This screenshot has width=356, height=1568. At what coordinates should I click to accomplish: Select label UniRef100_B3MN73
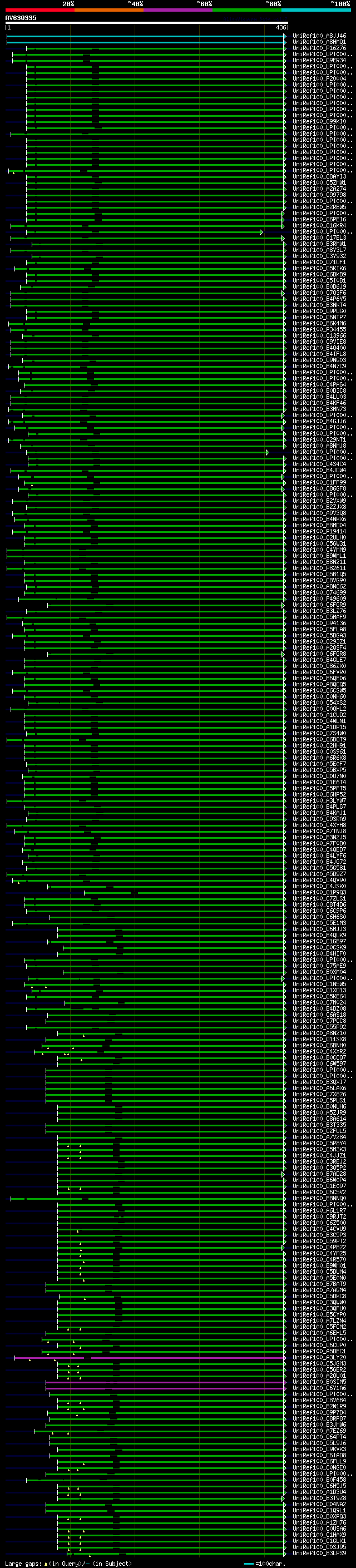(319, 409)
